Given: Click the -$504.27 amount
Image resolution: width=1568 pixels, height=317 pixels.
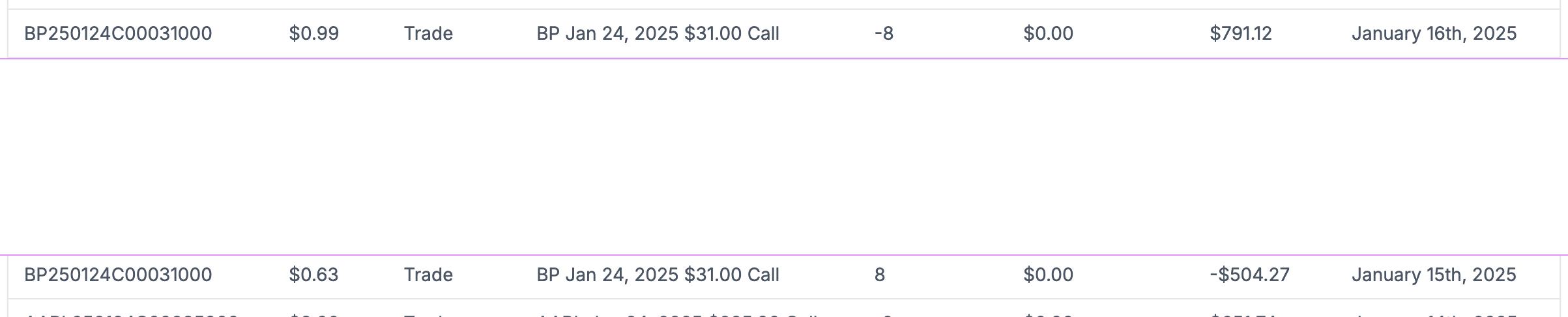Looking at the screenshot, I should pos(1249,275).
